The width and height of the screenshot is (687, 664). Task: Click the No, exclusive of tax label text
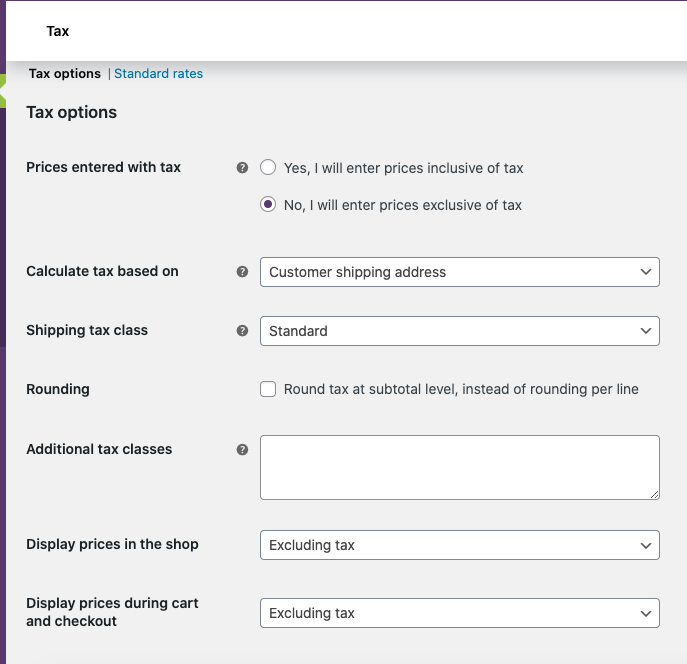click(x=402, y=205)
